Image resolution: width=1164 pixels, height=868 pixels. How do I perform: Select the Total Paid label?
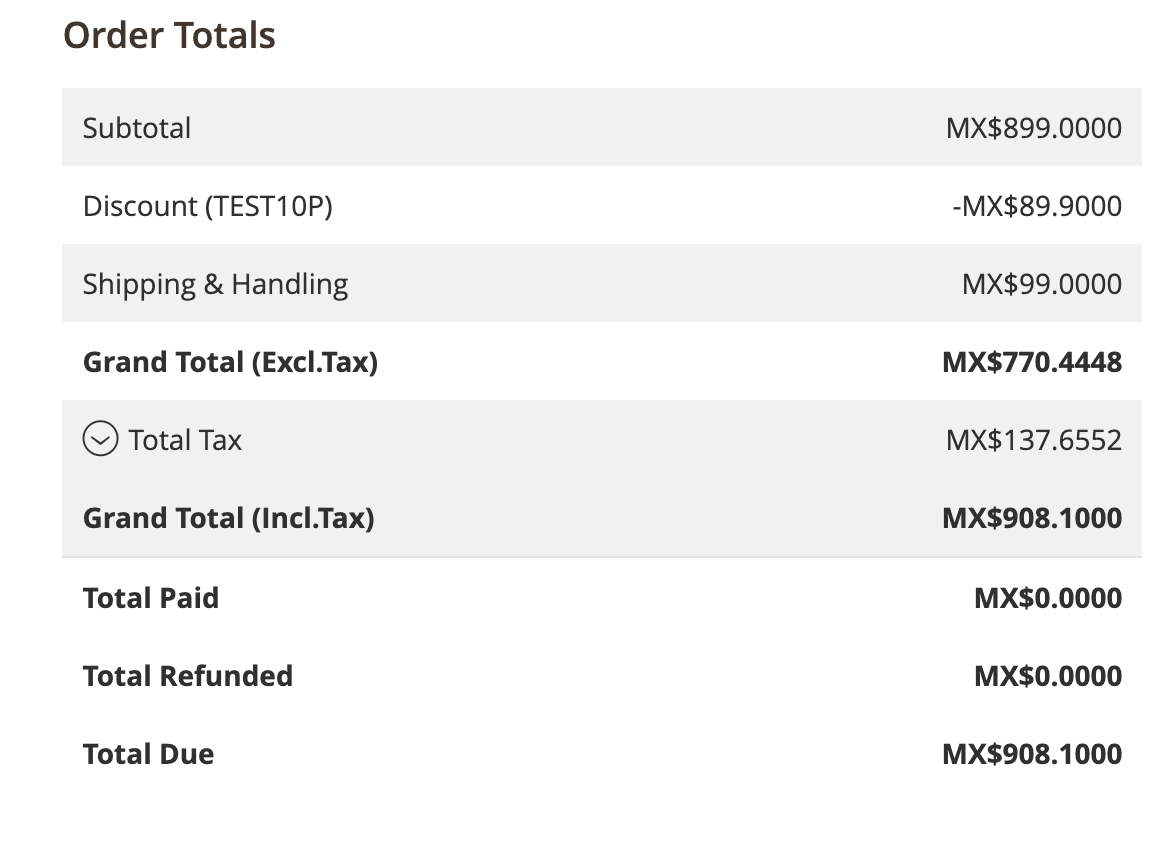pyautogui.click(x=151, y=597)
